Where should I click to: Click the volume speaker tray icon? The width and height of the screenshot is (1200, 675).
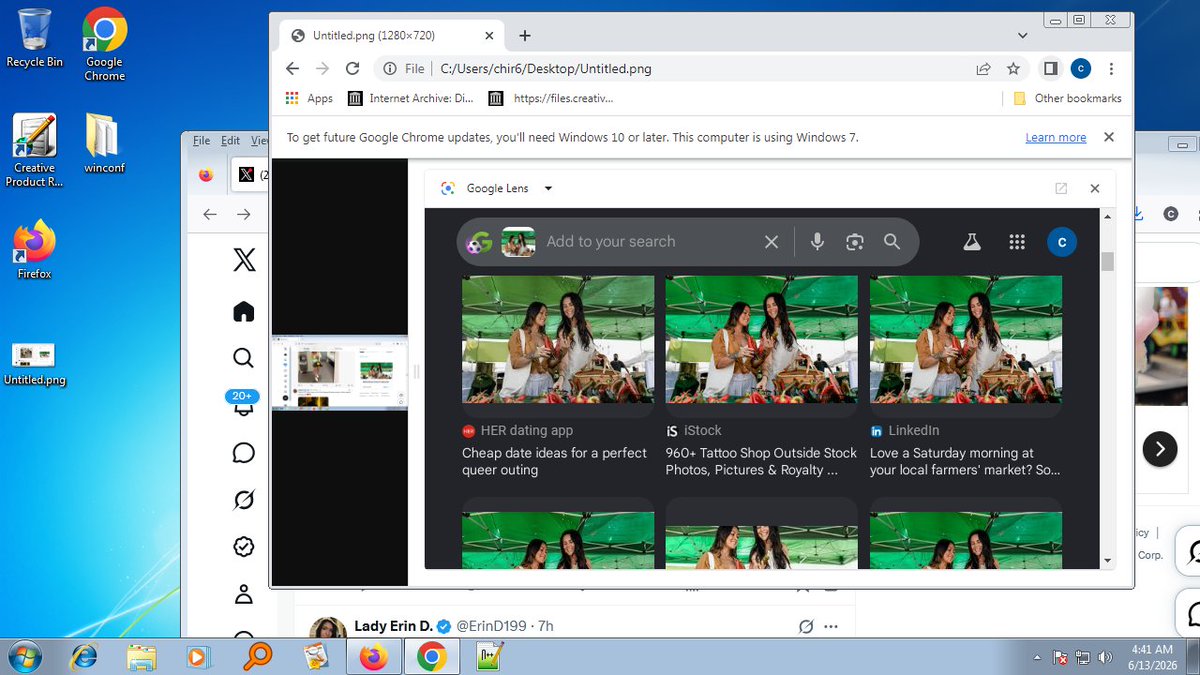(x=1105, y=657)
